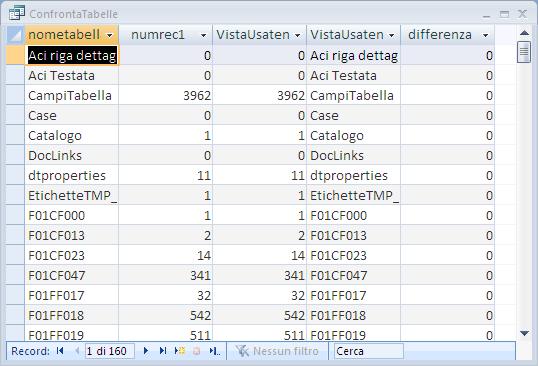The image size is (538, 366).
Task: Click the Cerca search field
Action: pos(369,351)
